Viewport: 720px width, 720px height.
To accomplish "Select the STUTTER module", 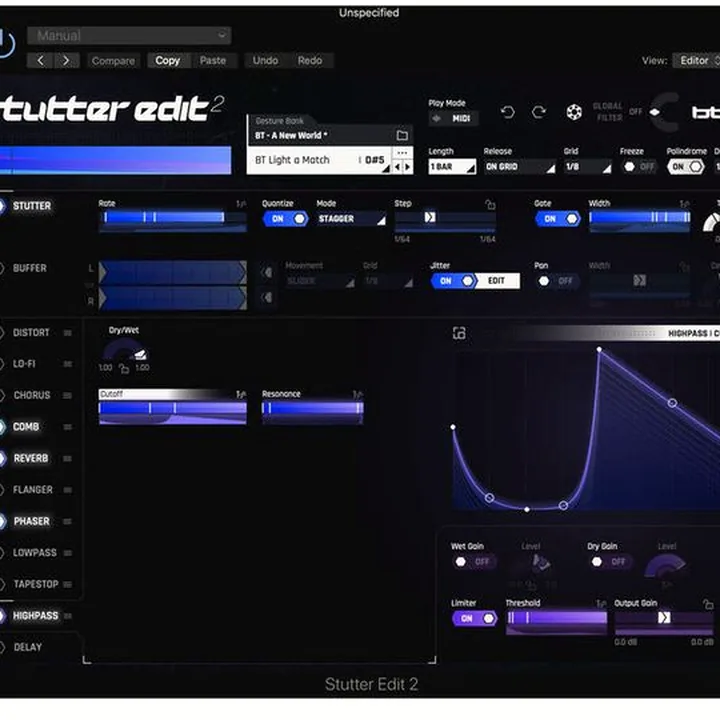I will pyautogui.click(x=32, y=206).
